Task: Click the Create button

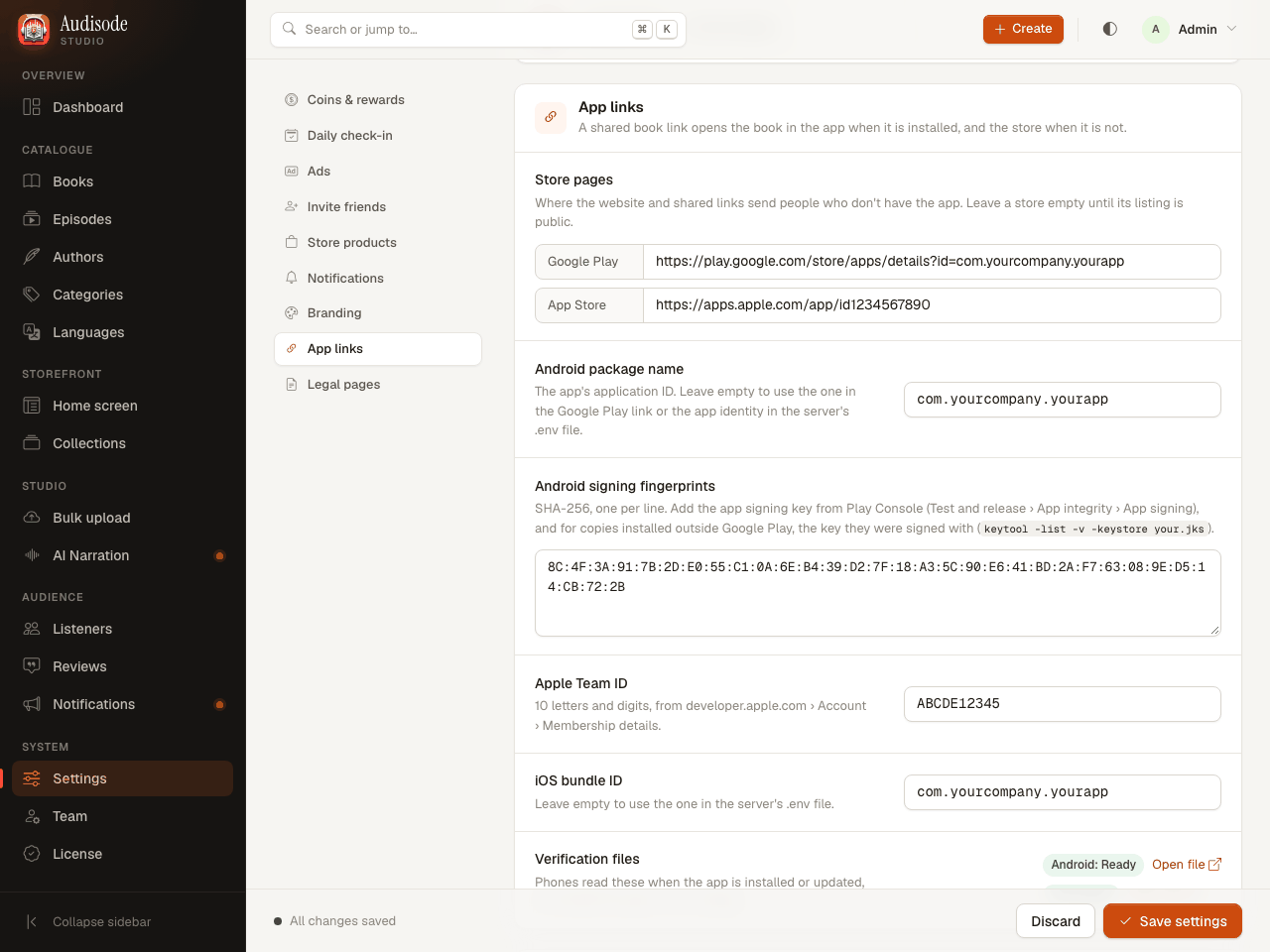Action: (x=1023, y=29)
